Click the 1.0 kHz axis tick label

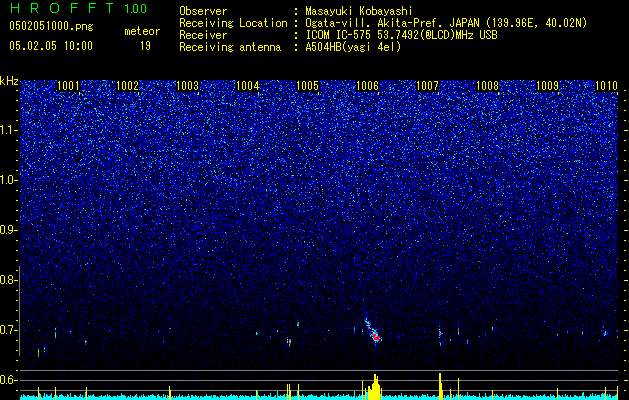tap(9, 180)
